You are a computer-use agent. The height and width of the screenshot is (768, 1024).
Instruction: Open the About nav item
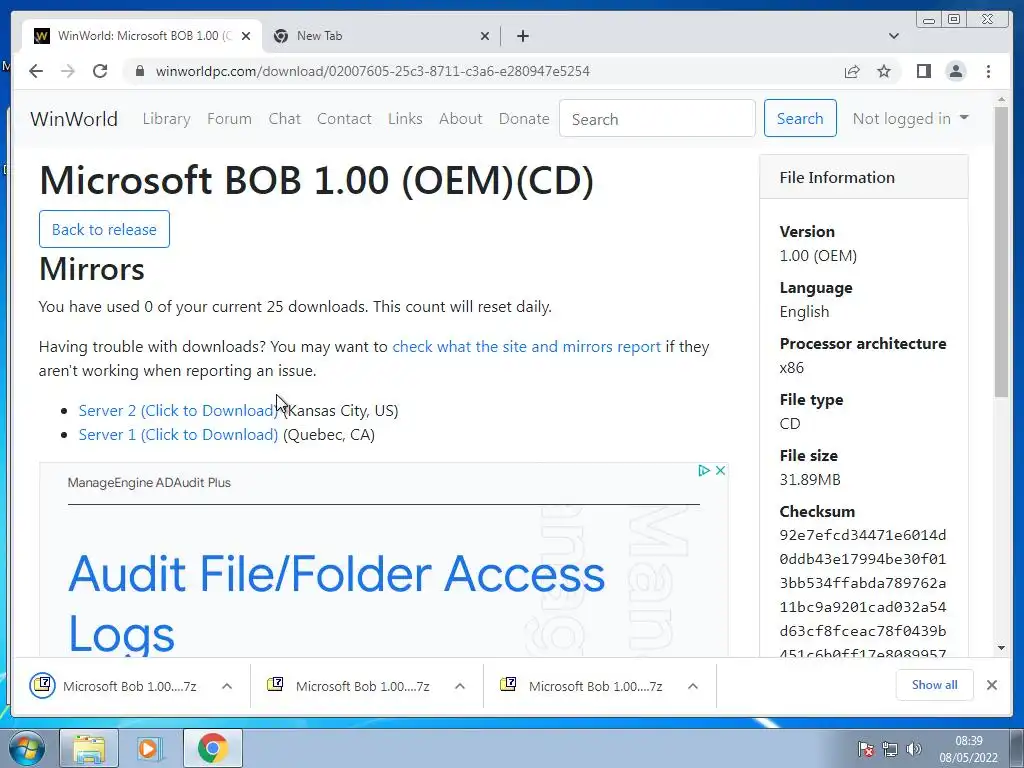[460, 119]
